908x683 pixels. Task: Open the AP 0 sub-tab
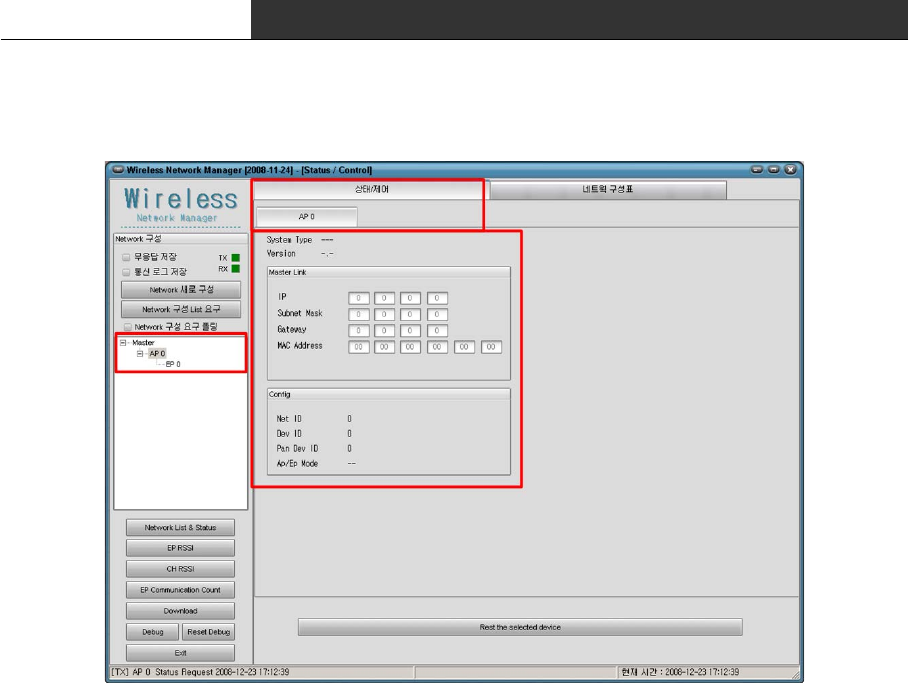point(307,217)
